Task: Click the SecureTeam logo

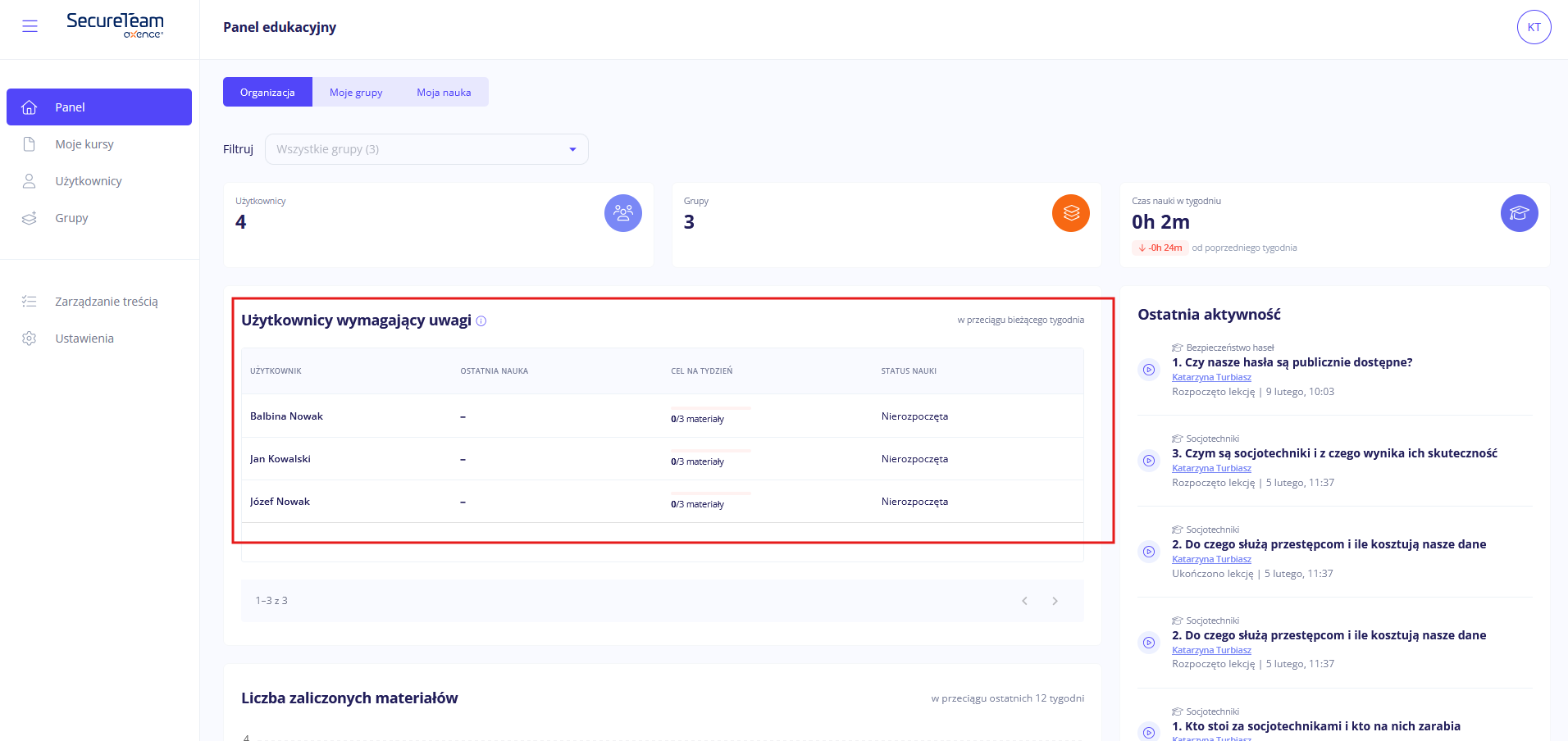Action: tap(115, 25)
